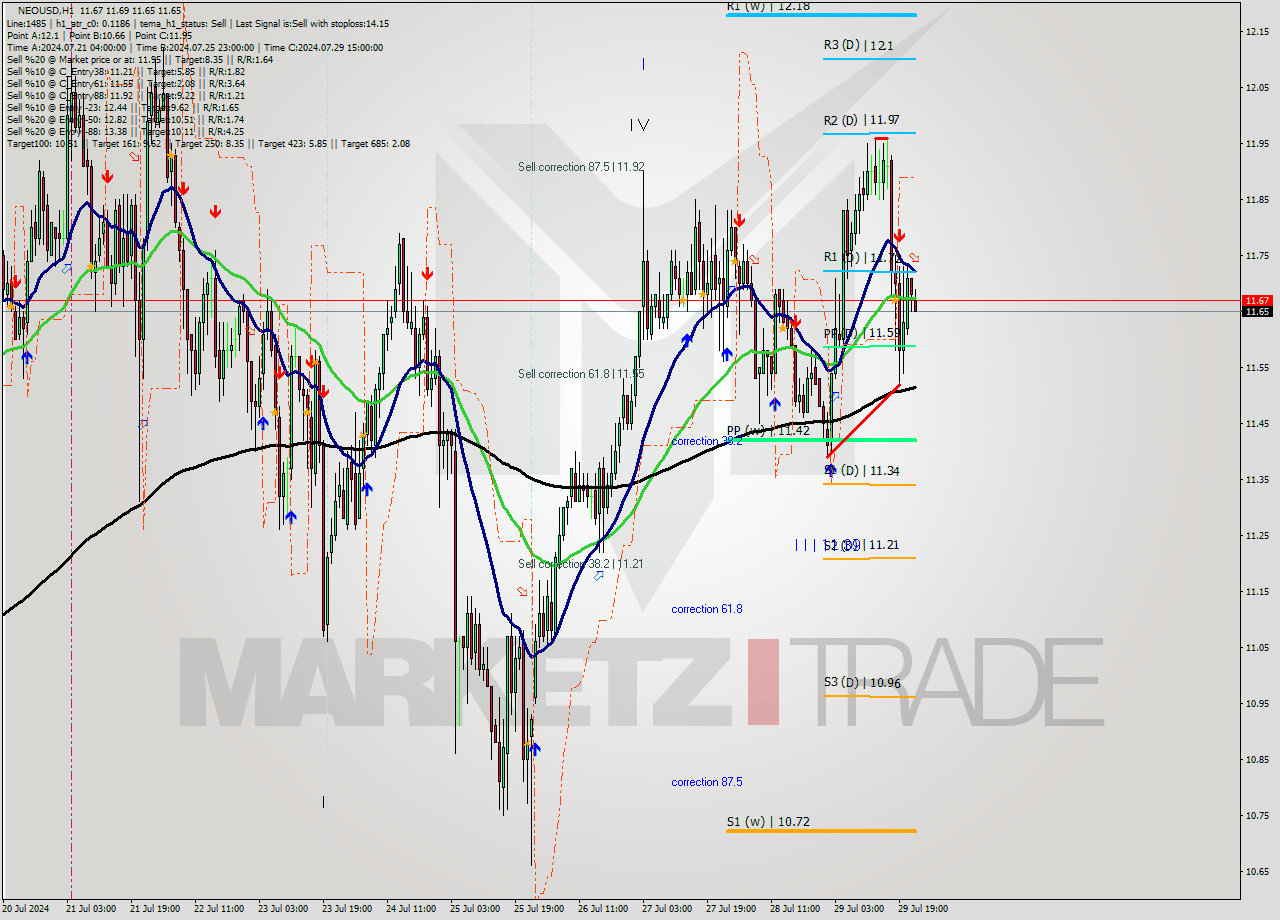
Task: Select the 'Last Signal is:Sell with stoploss:14.15' line
Action: pyautogui.click(x=314, y=23)
